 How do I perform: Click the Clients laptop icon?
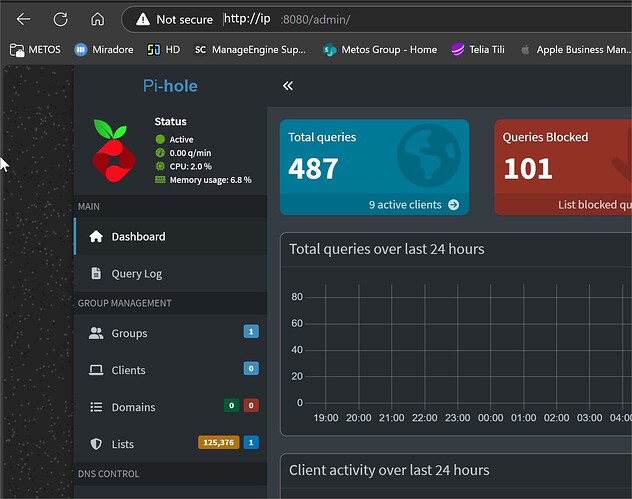[x=96, y=370]
